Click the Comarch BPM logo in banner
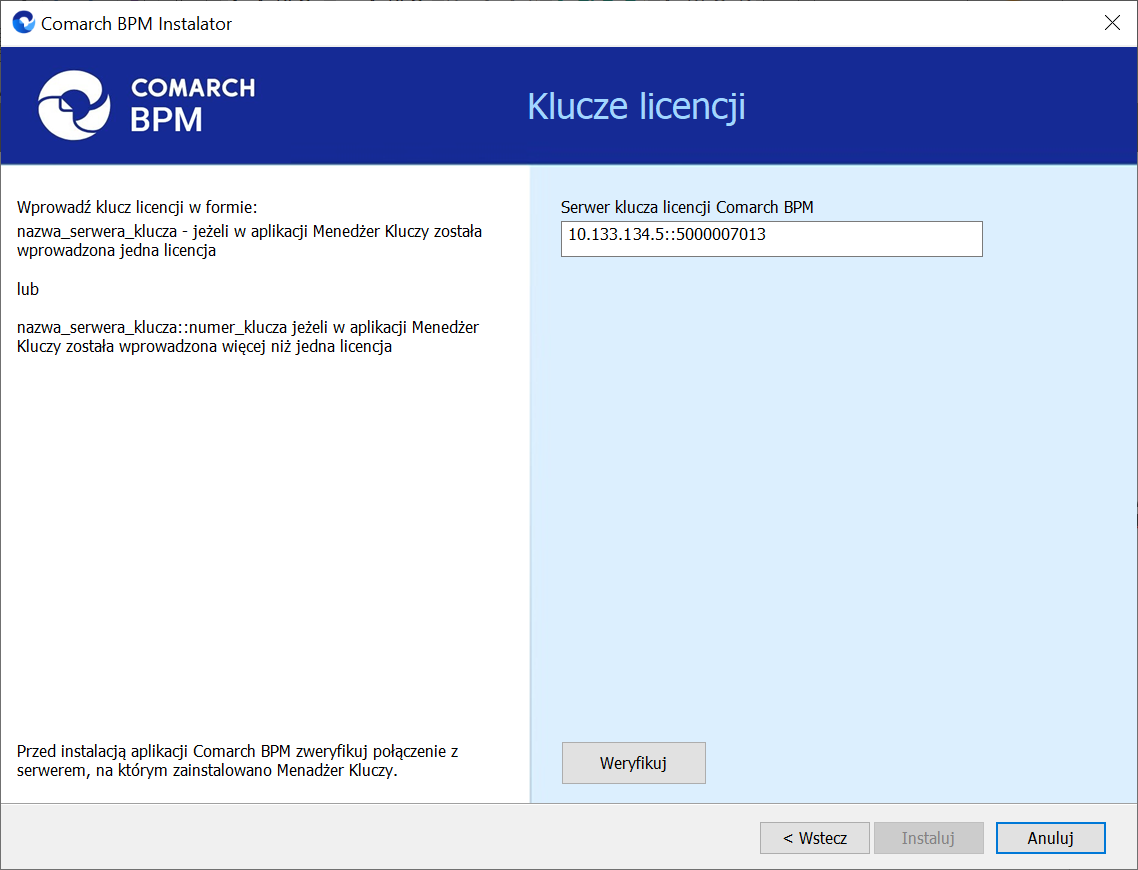The image size is (1138, 870). (x=146, y=105)
